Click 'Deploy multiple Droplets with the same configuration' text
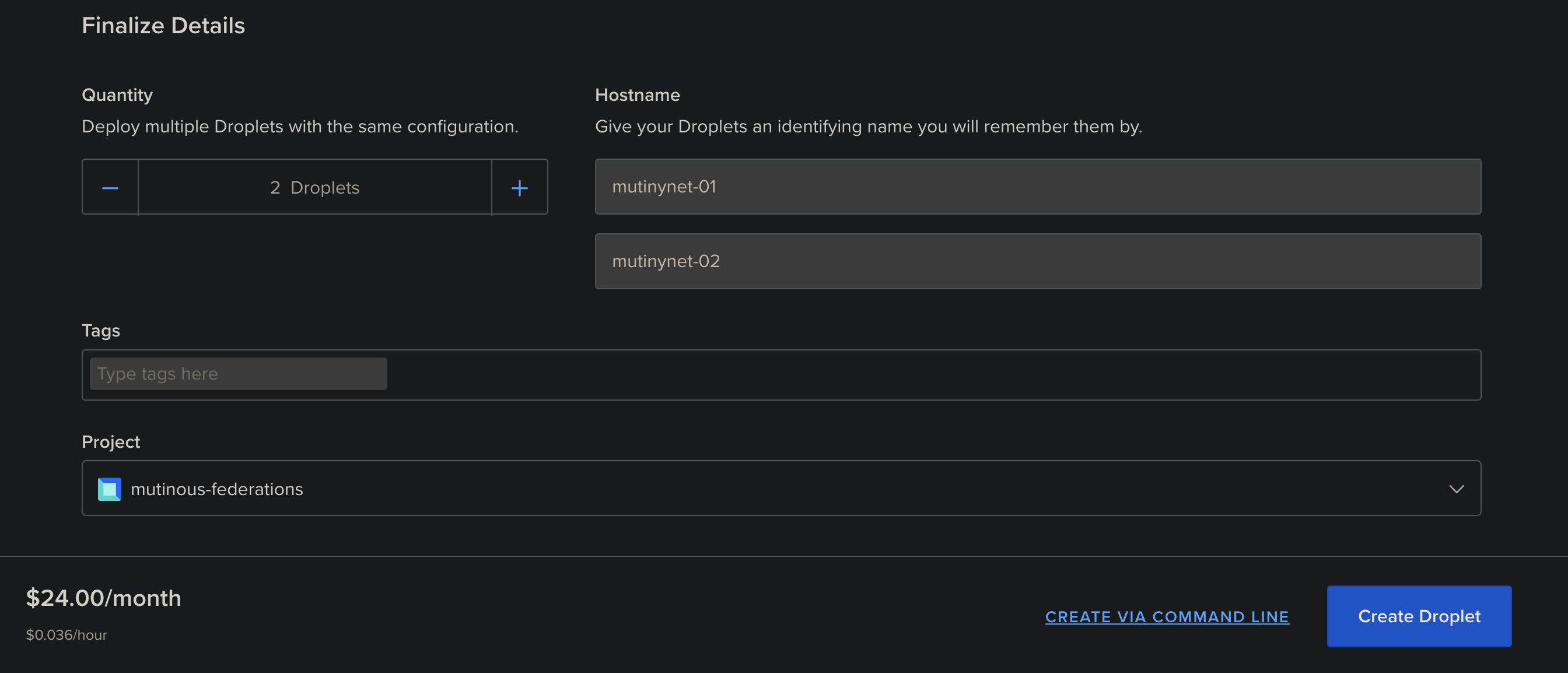Image resolution: width=1568 pixels, height=673 pixels. coord(300,127)
